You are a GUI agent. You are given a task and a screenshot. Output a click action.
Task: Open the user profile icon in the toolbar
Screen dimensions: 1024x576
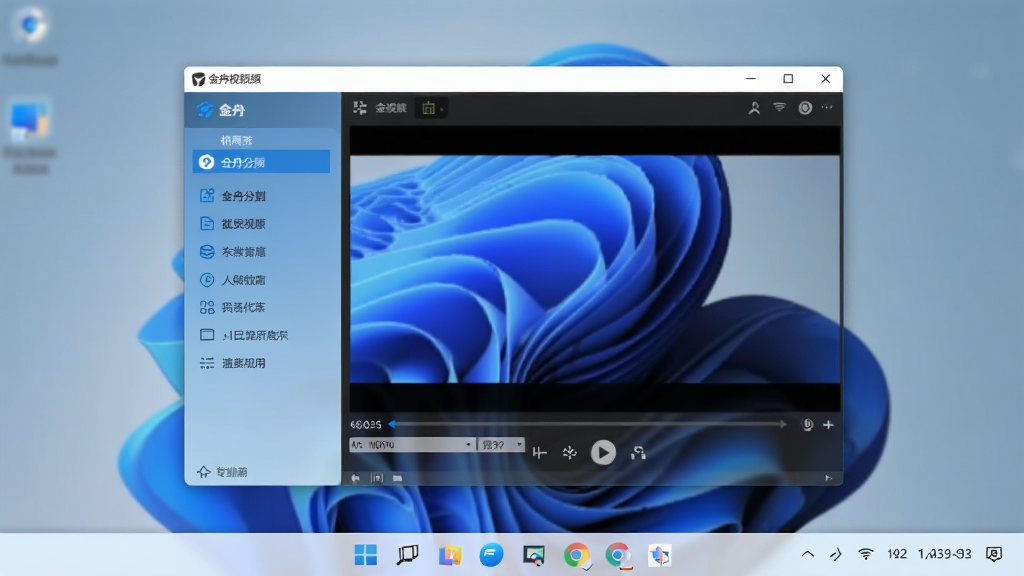[x=754, y=108]
